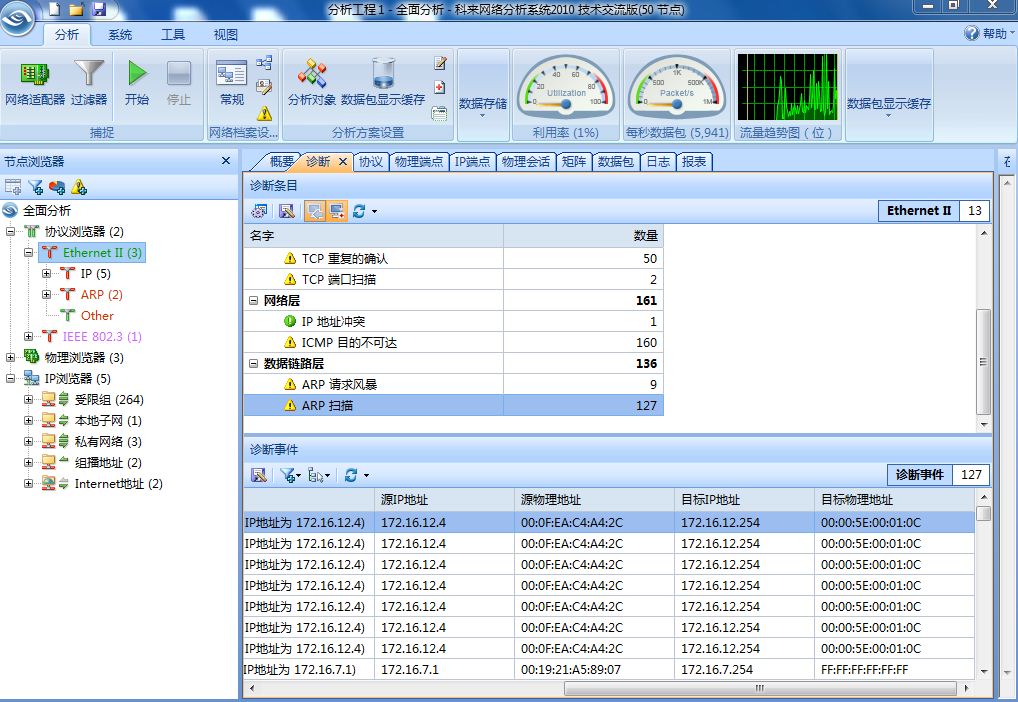The width and height of the screenshot is (1018, 702).
Task: Collapse the Data Link Layer (数据链路层) group
Action: click(x=254, y=363)
